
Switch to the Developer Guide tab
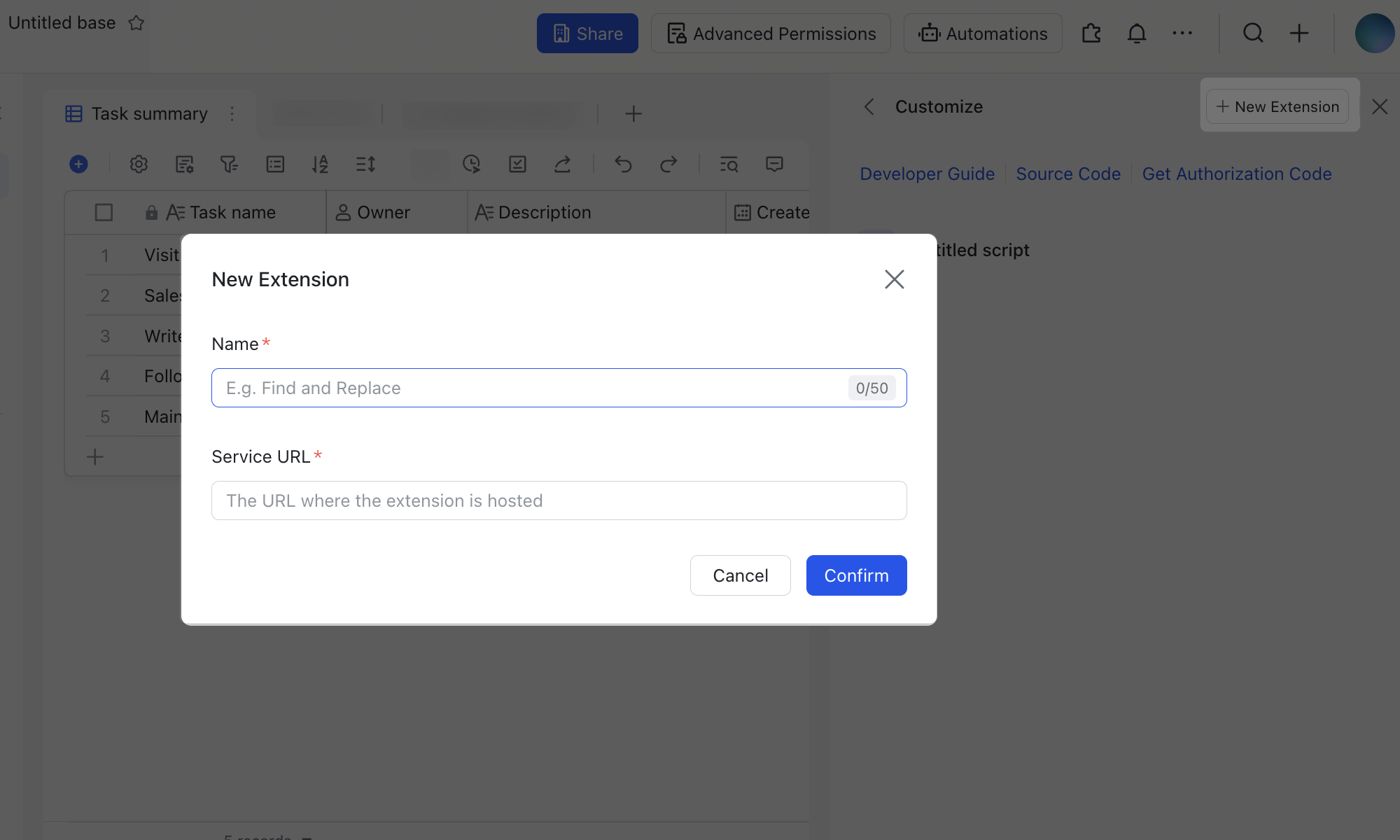927,174
